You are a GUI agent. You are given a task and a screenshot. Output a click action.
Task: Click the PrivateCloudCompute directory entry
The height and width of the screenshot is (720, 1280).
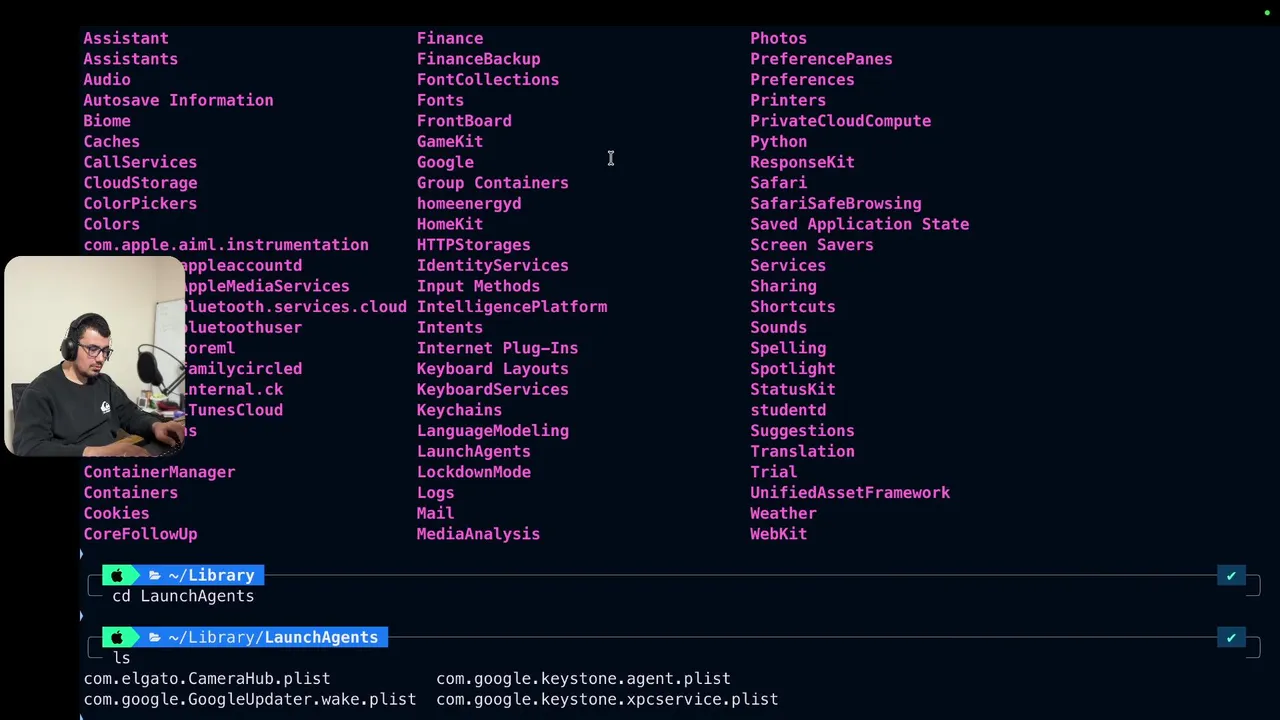pyautogui.click(x=840, y=121)
